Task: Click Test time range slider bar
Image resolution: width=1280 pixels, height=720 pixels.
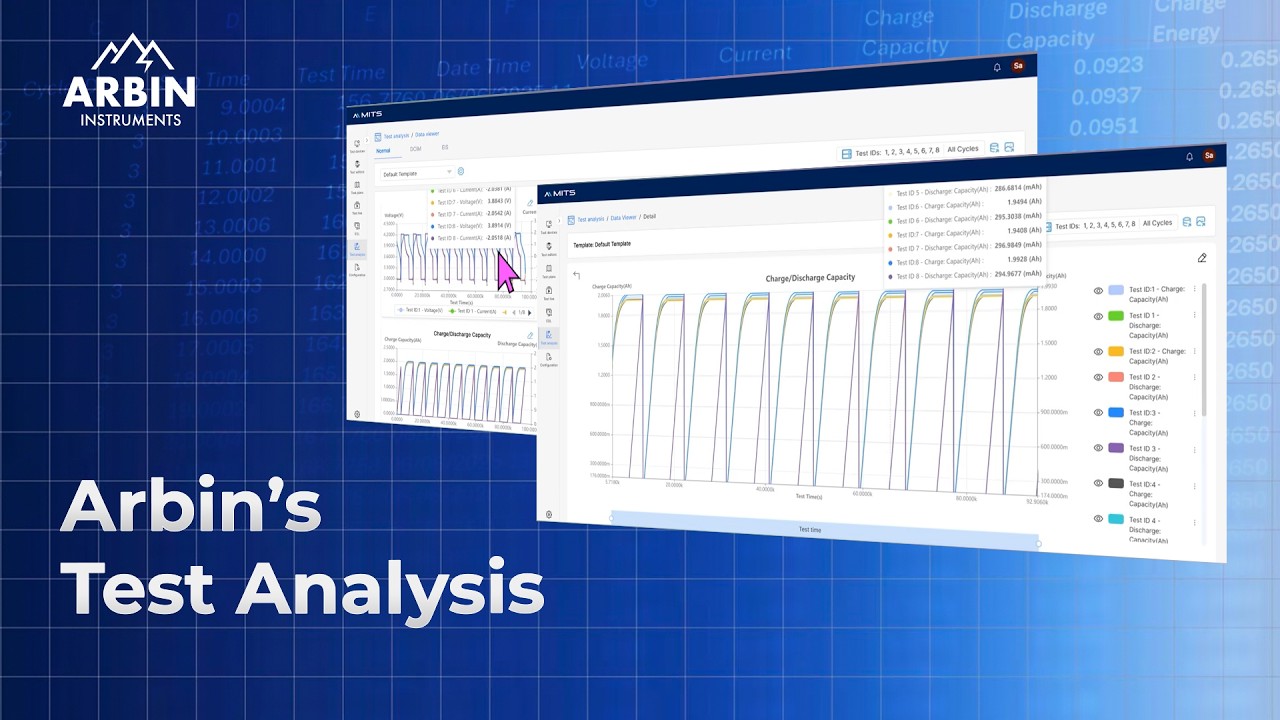Action: 823,530
